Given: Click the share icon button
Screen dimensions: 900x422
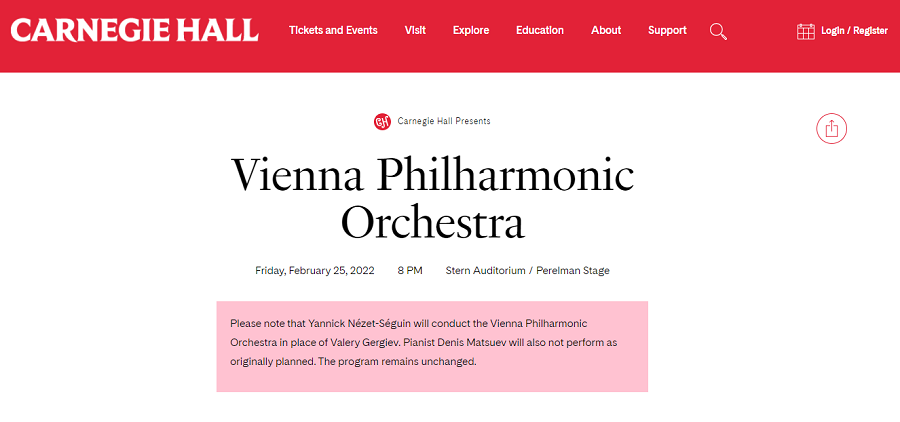Looking at the screenshot, I should point(831,129).
